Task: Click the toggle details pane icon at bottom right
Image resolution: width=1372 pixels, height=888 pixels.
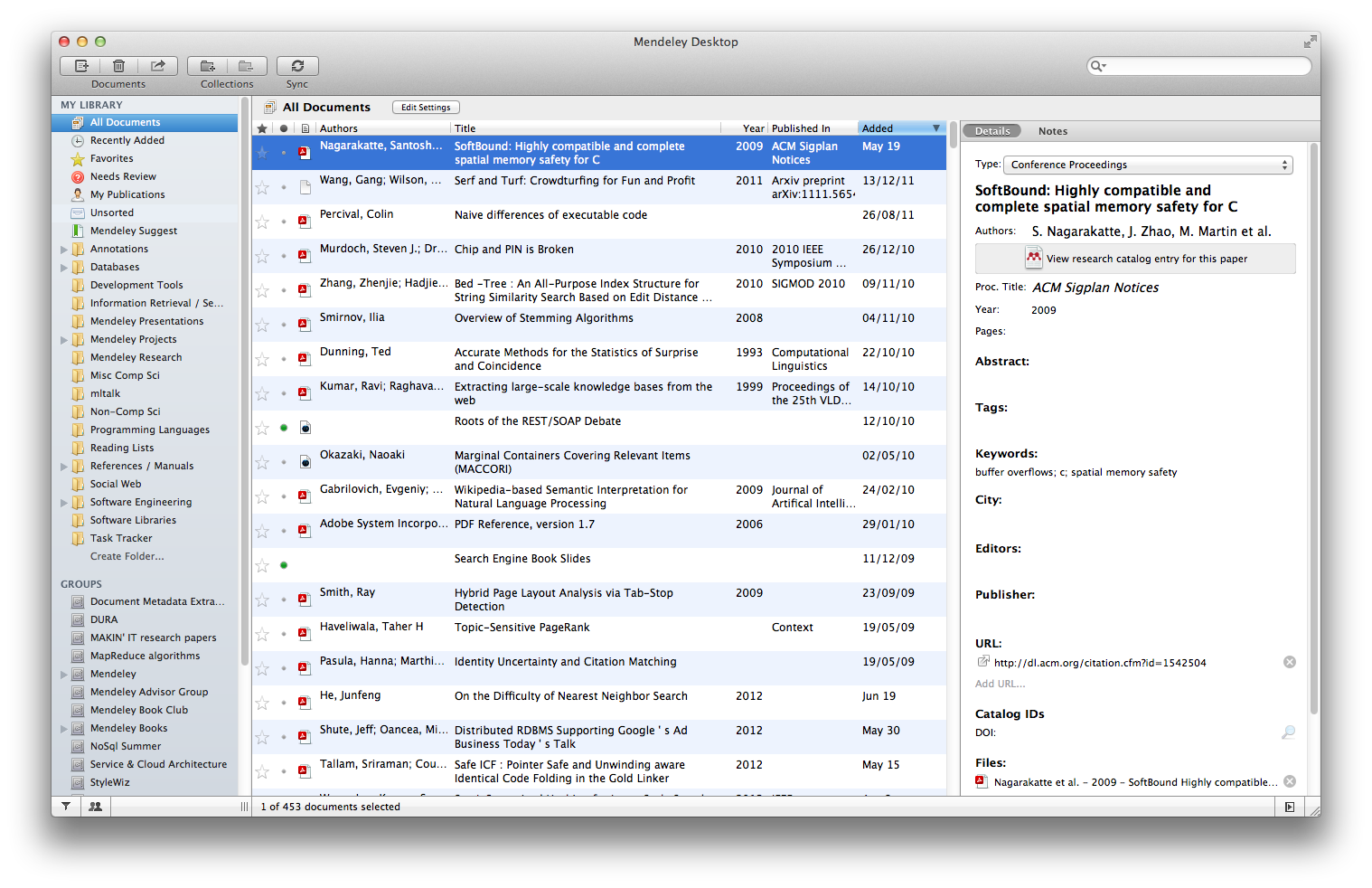Action: (x=1290, y=807)
